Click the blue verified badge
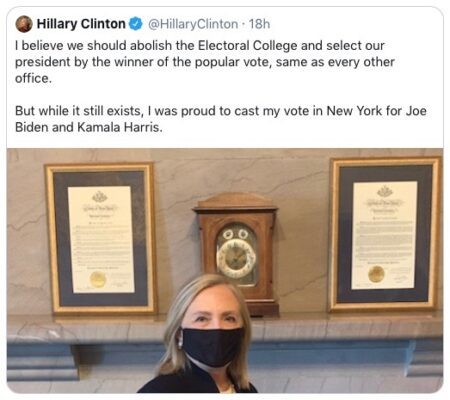 point(135,24)
